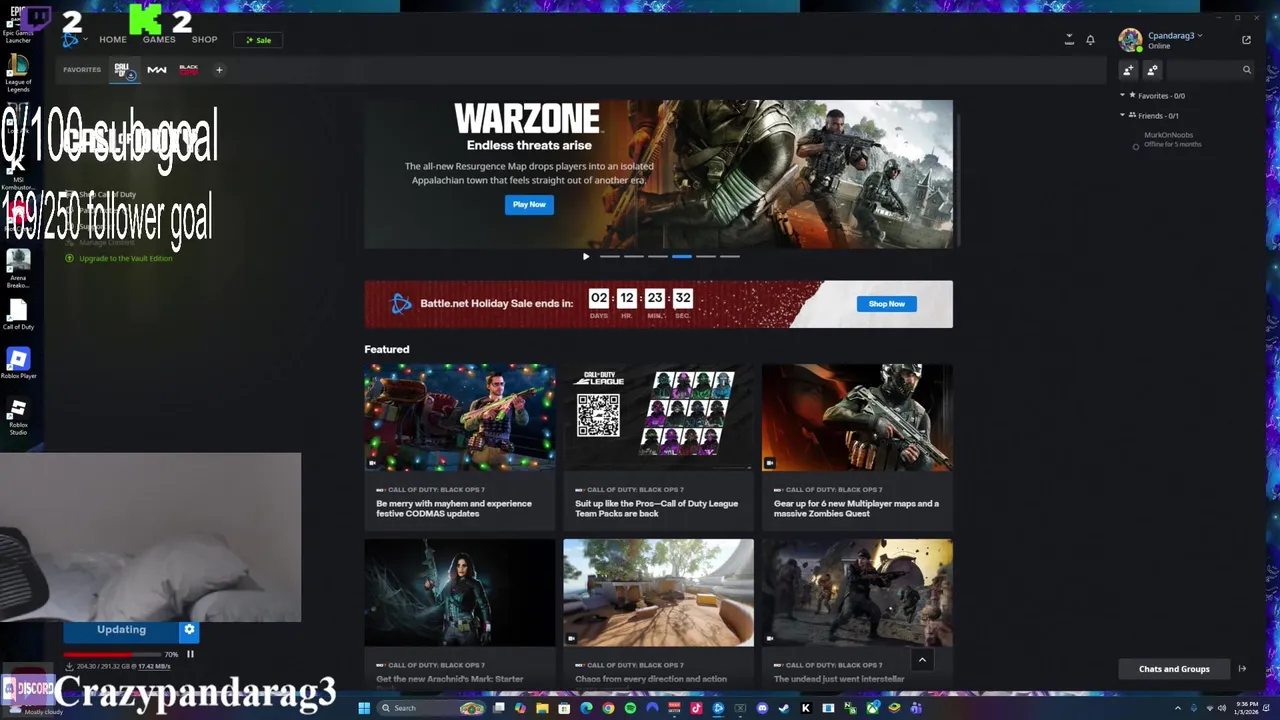1280x720 pixels.
Task: Select friend MurkOnNoobs
Action: (x=1168, y=139)
